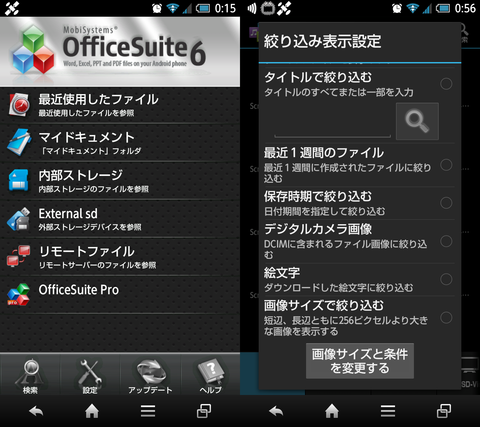
Task: Open the マイドキュメント notebook icon
Action: coord(19,143)
